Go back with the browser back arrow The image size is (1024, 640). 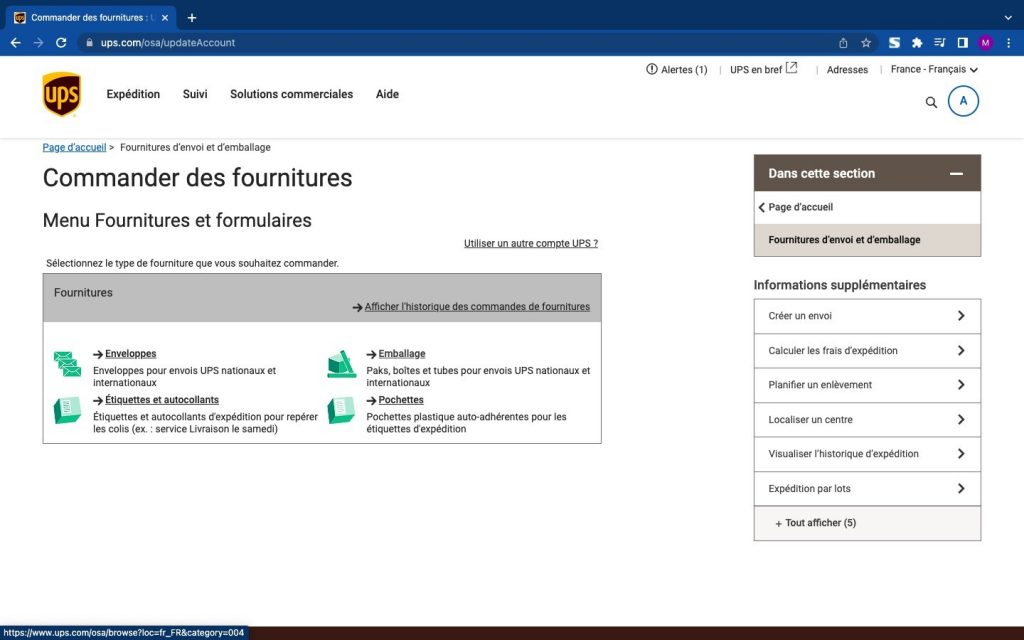(16, 42)
